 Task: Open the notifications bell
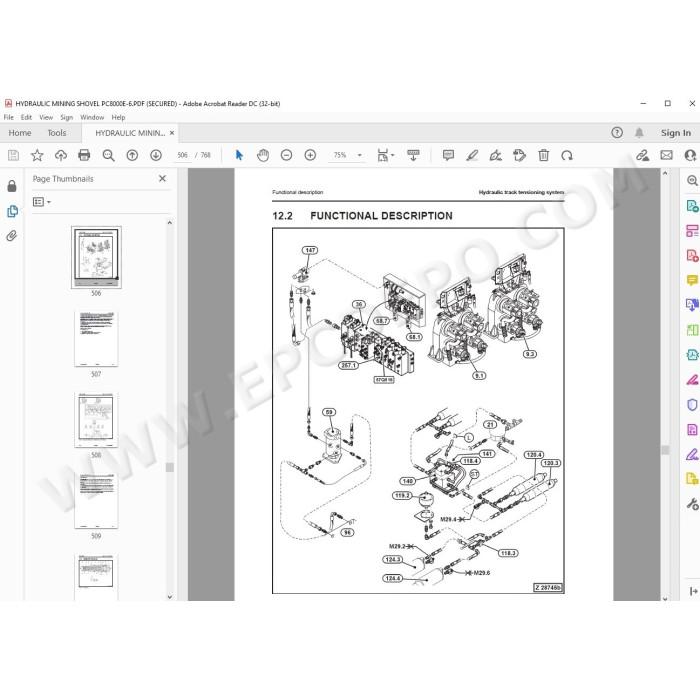[x=639, y=133]
